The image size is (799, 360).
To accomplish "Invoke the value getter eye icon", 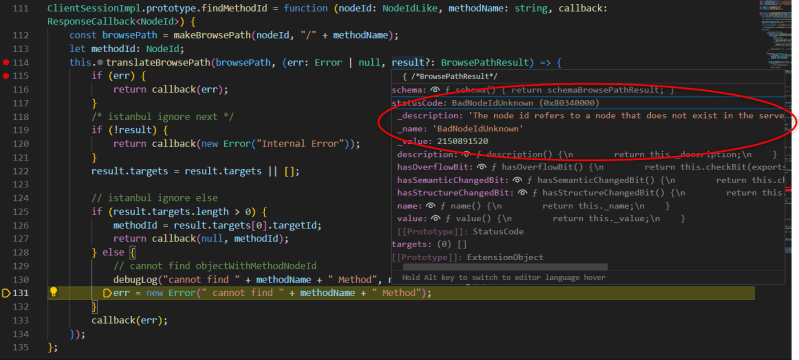I will 435,219.
